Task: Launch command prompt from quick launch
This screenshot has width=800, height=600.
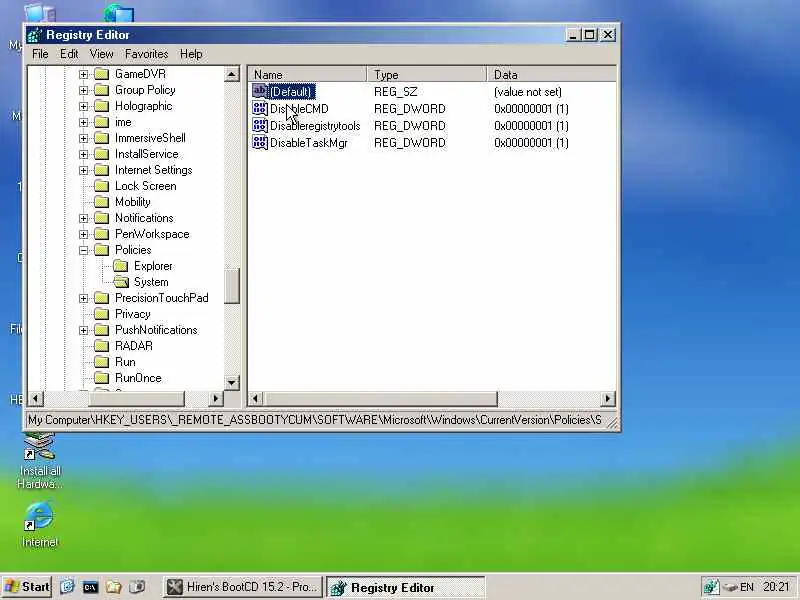Action: point(90,587)
